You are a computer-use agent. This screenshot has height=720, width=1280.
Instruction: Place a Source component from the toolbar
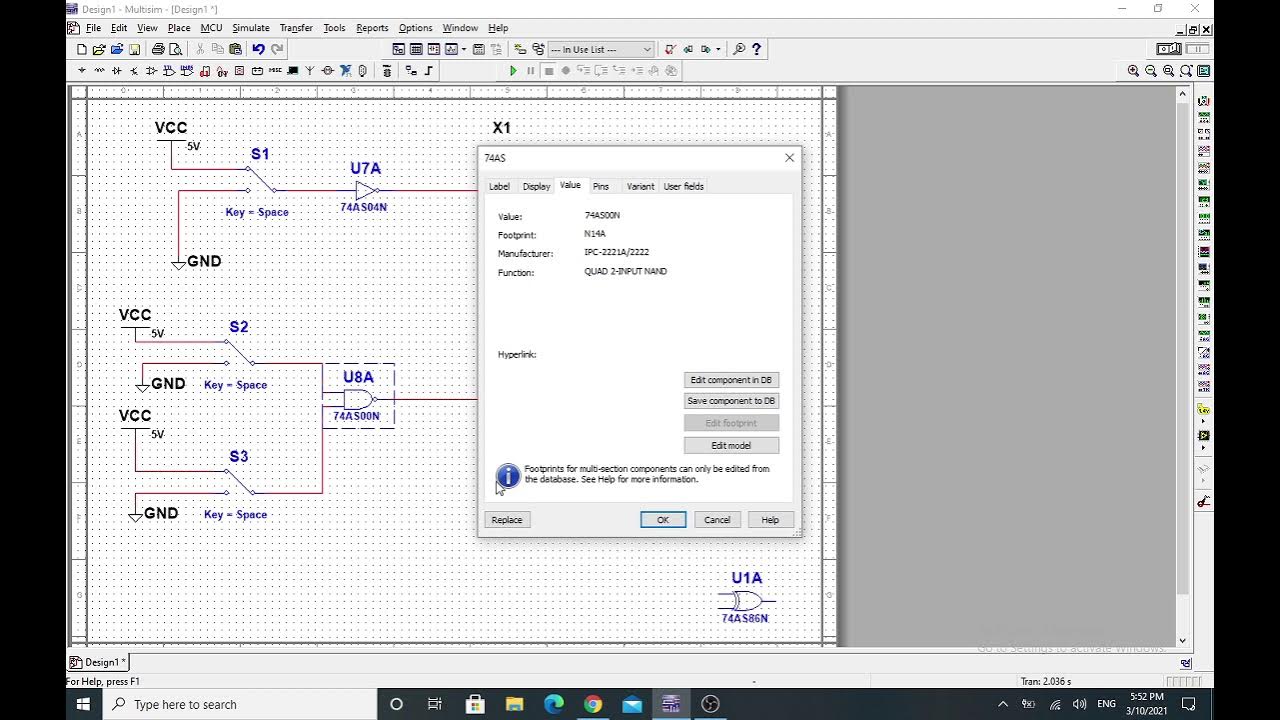[x=82, y=71]
